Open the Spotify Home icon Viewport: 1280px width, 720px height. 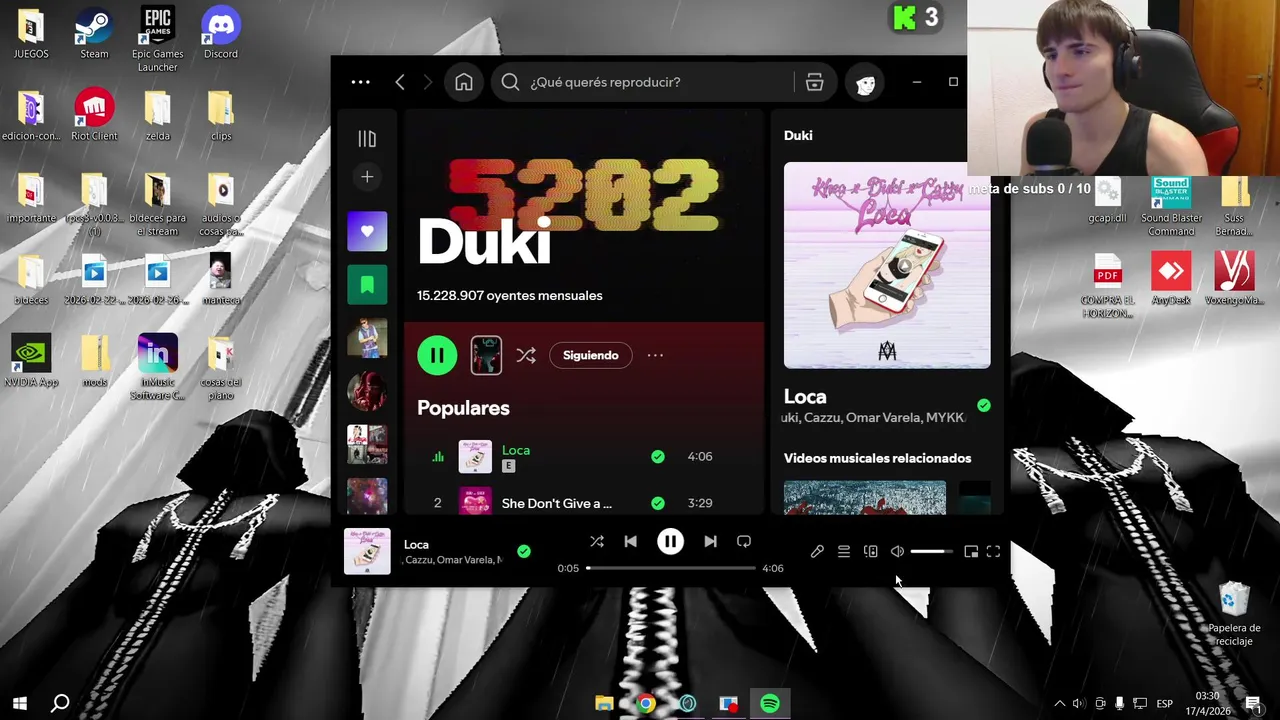(x=464, y=82)
